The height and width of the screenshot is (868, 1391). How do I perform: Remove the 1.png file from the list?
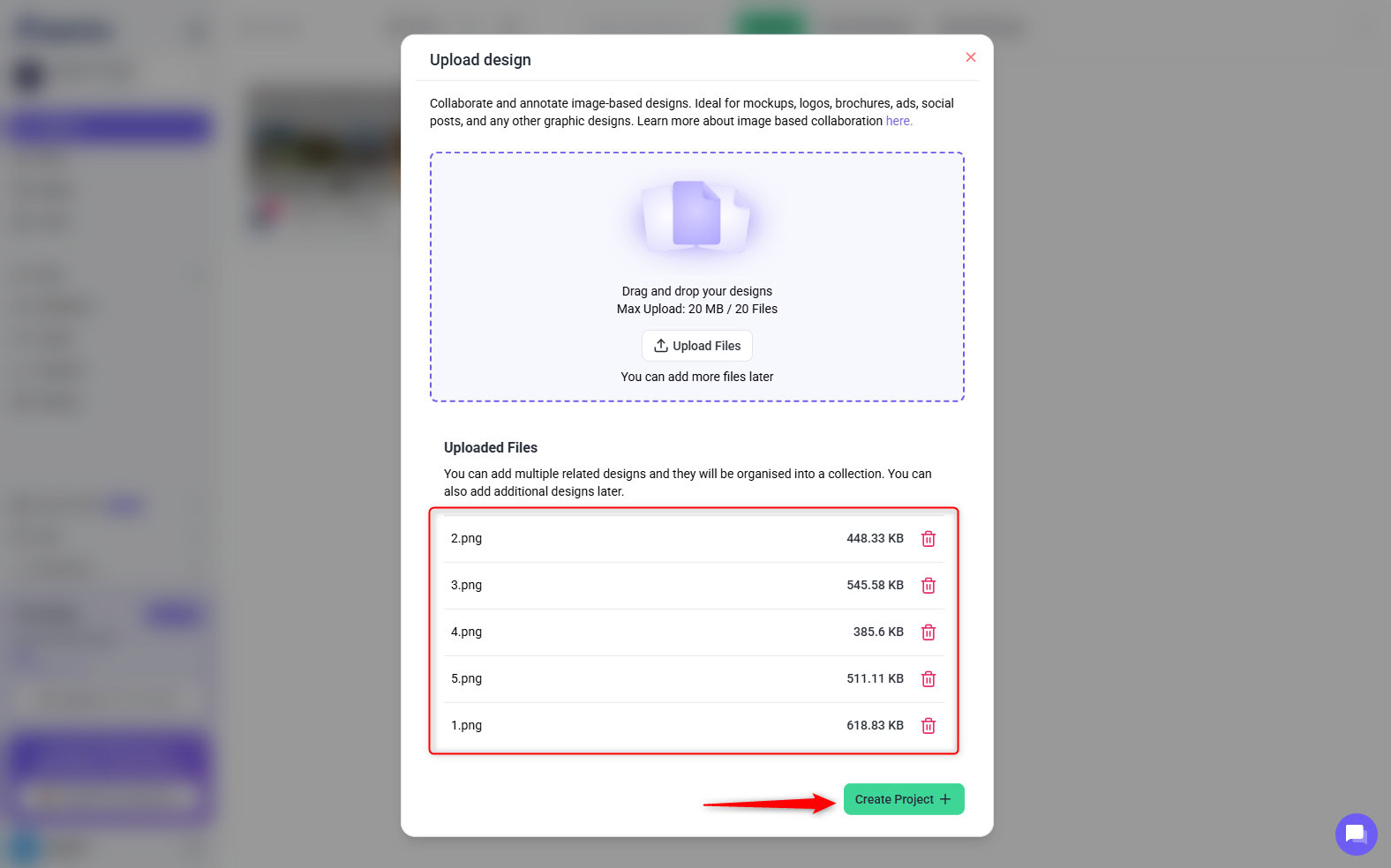[928, 726]
